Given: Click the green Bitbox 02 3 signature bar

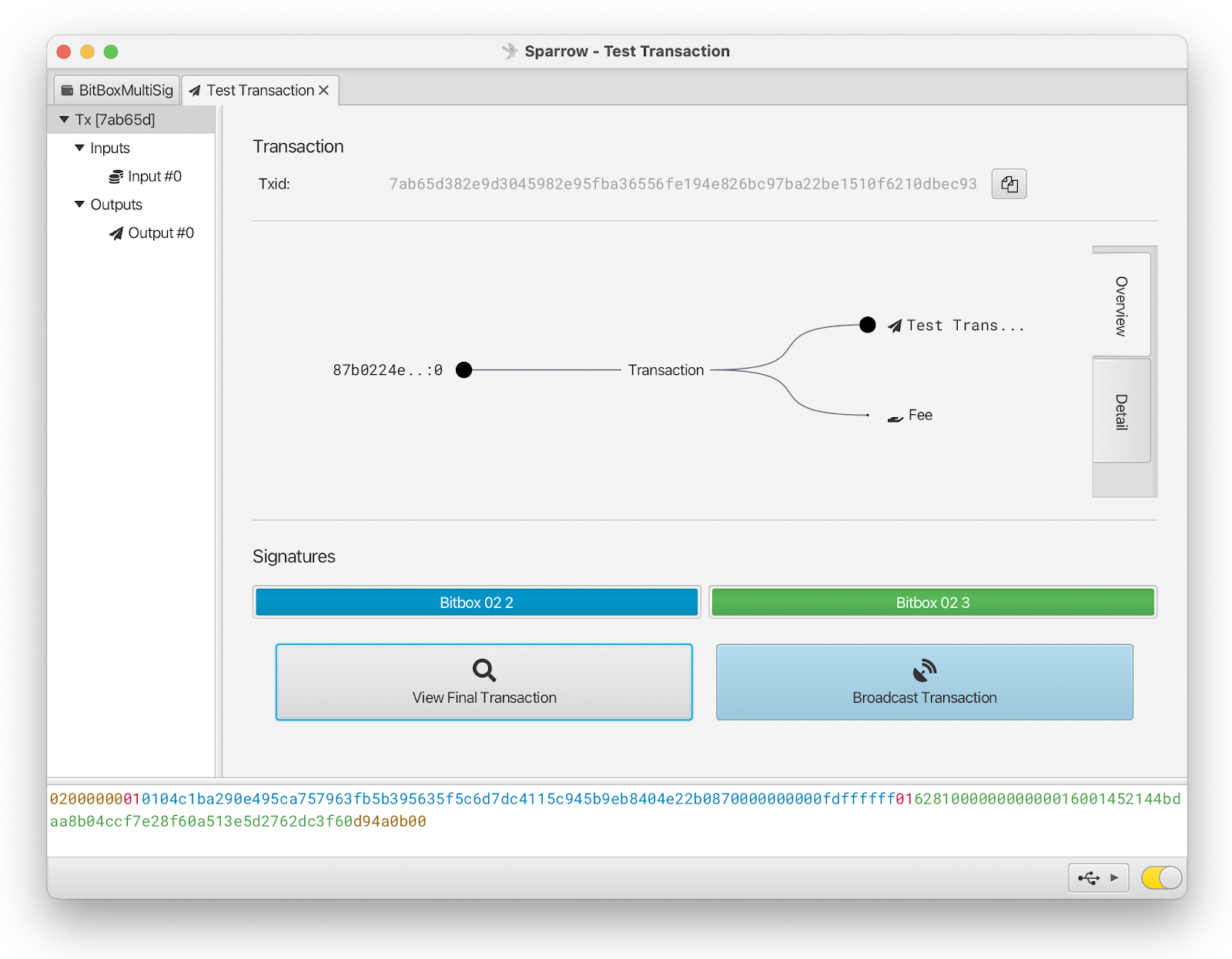Looking at the screenshot, I should coord(932,602).
